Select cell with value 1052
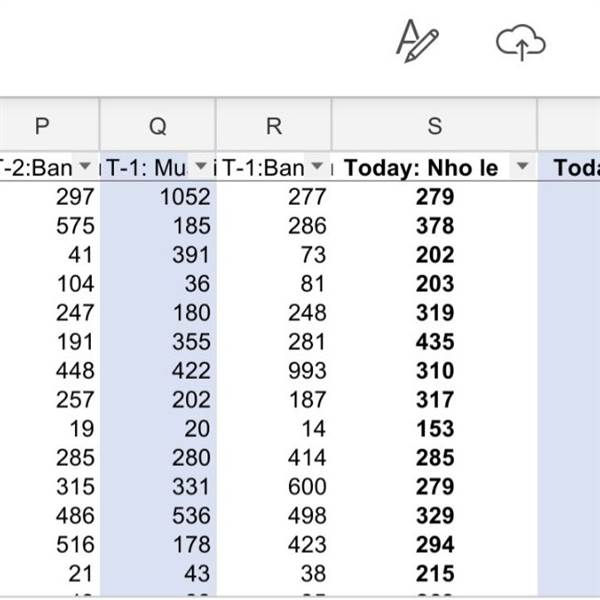Screen dimensions: 600x600 coord(185,197)
